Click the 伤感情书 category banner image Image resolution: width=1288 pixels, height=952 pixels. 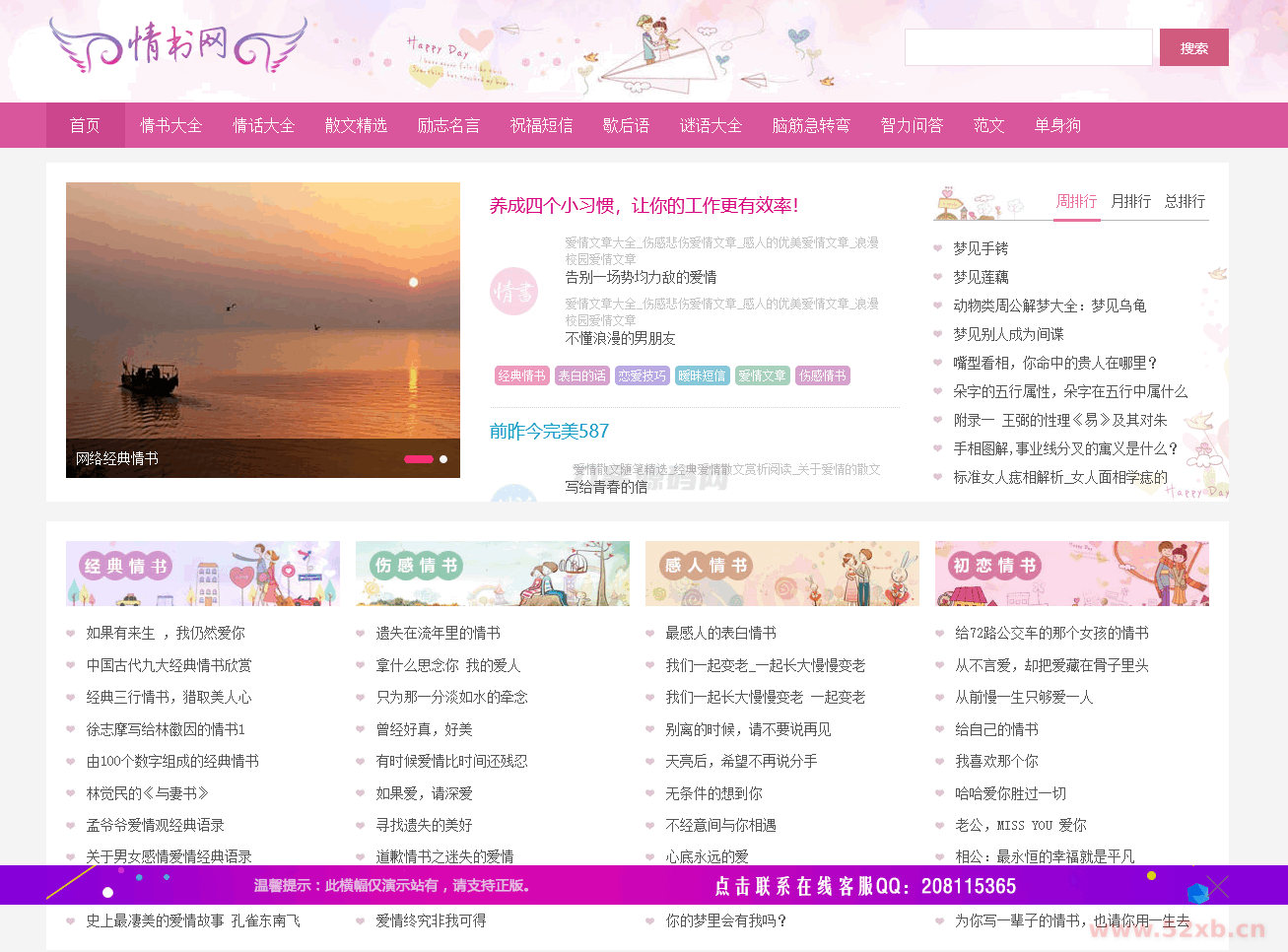pos(492,574)
